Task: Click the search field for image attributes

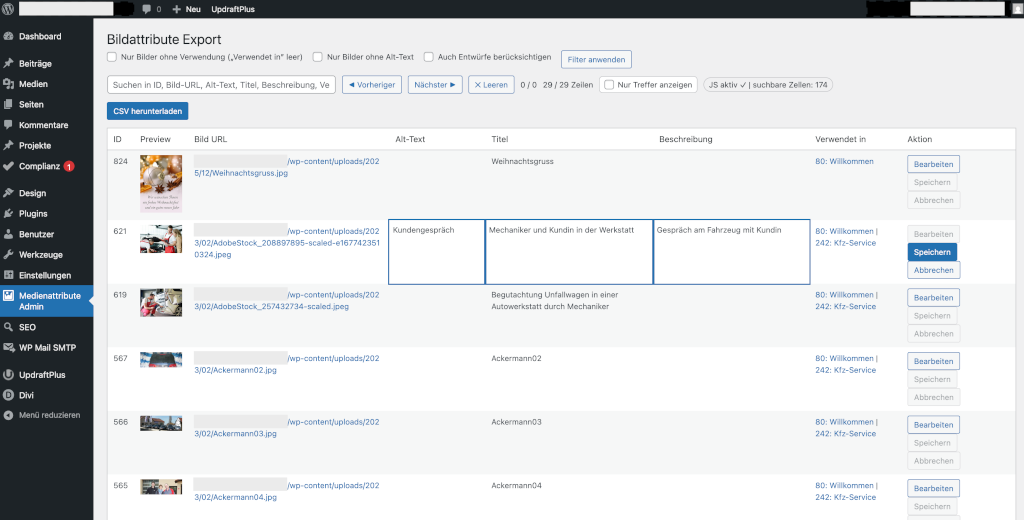Action: (221, 85)
